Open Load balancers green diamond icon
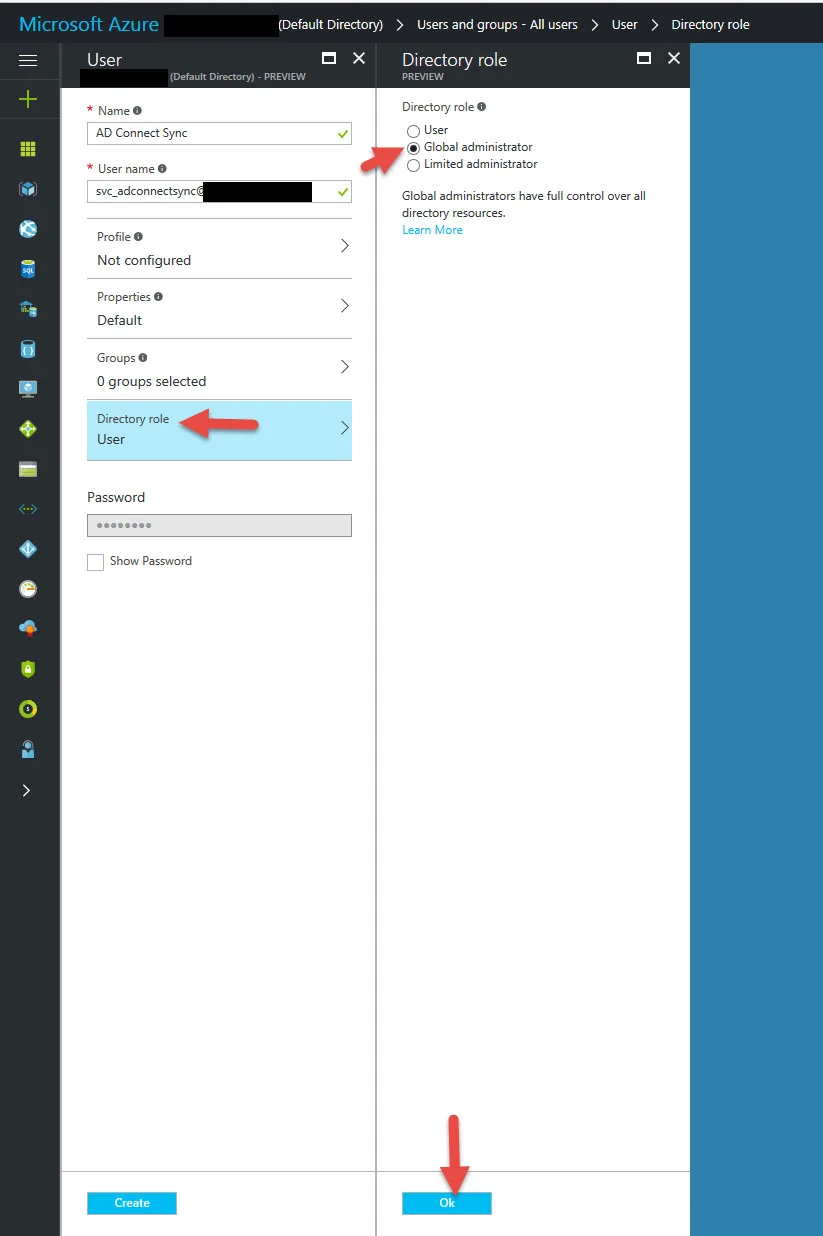The height and width of the screenshot is (1236, 823). tap(28, 429)
